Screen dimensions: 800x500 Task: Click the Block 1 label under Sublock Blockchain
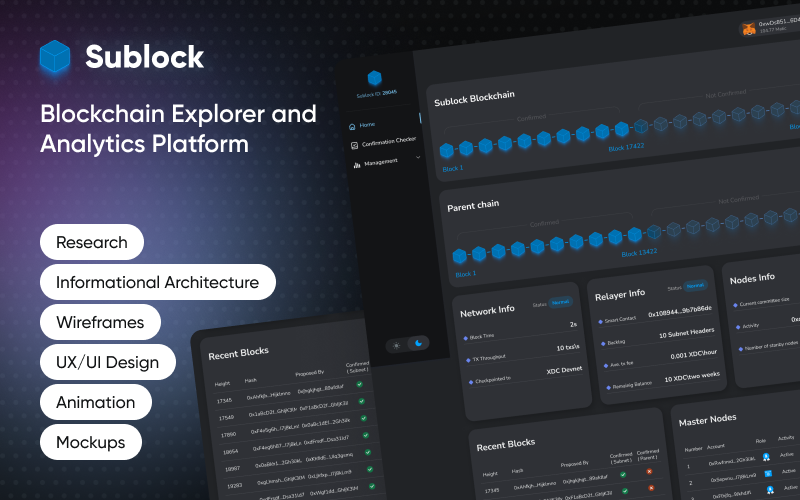coord(453,168)
